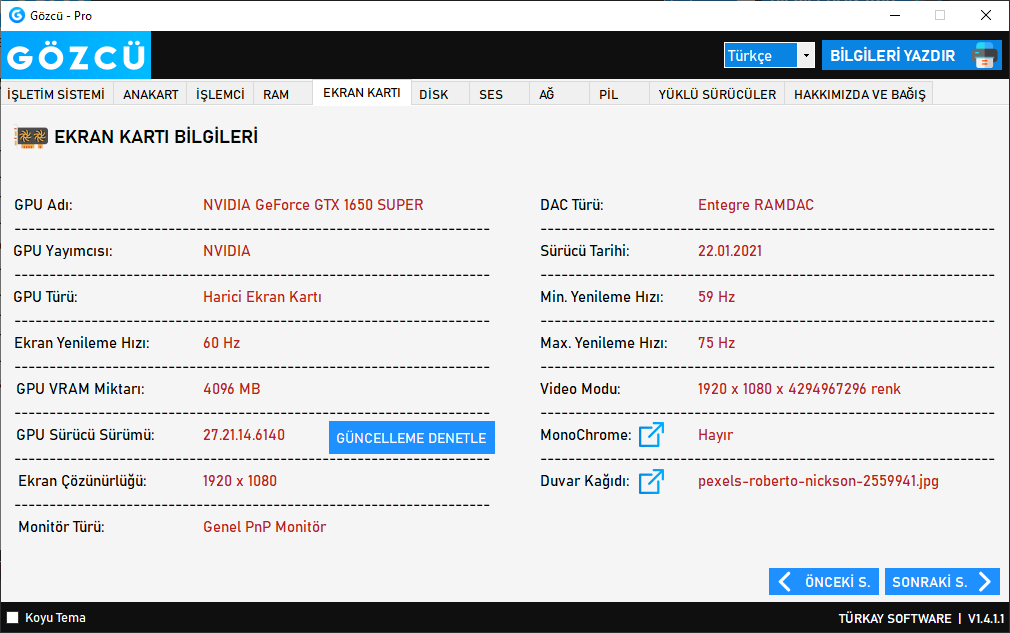Close the Gözcü window
Image resolution: width=1010 pixels, height=633 pixels.
tap(986, 15)
